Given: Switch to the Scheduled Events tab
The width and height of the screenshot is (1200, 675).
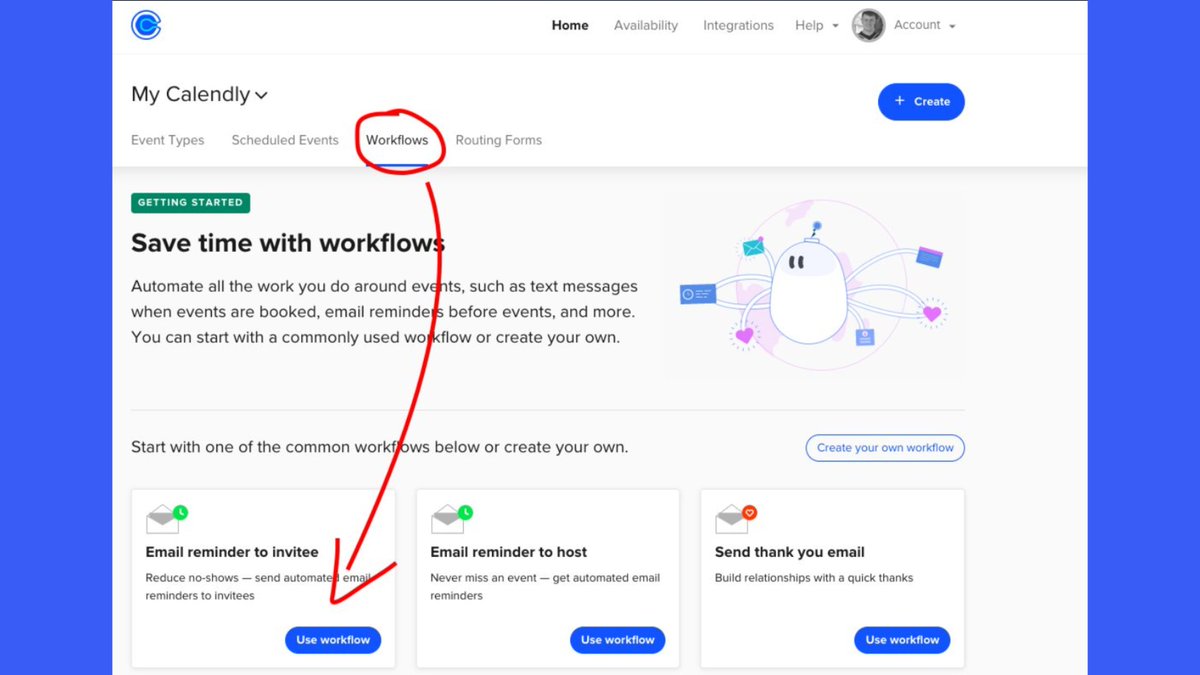Looking at the screenshot, I should 285,140.
